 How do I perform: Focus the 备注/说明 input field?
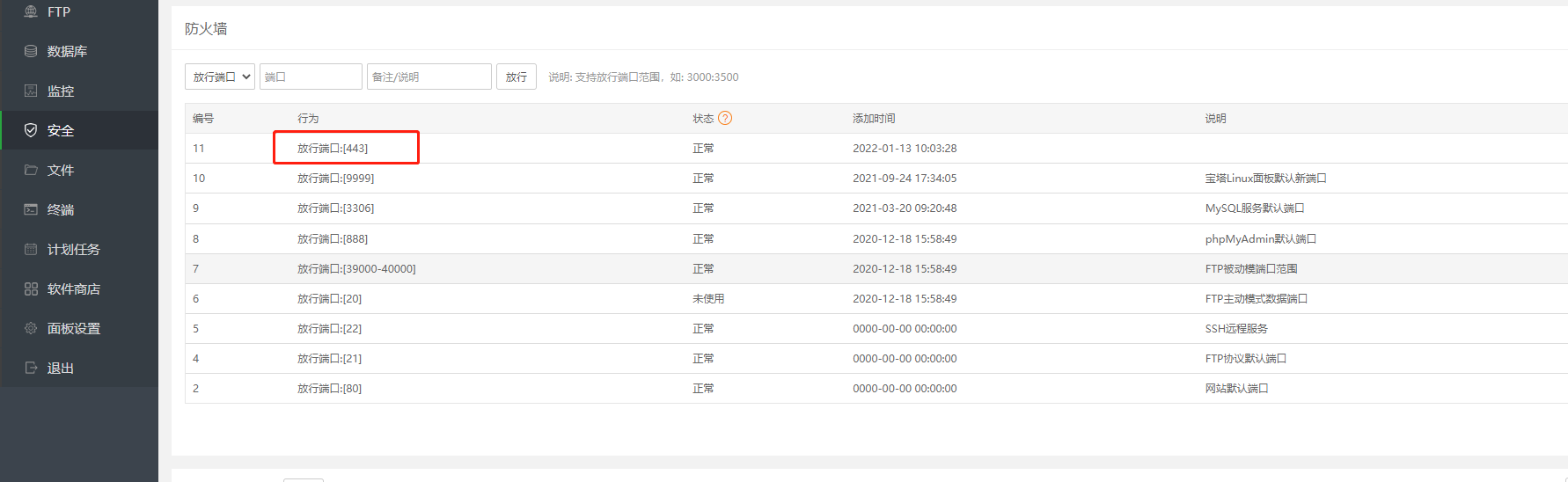(x=429, y=77)
